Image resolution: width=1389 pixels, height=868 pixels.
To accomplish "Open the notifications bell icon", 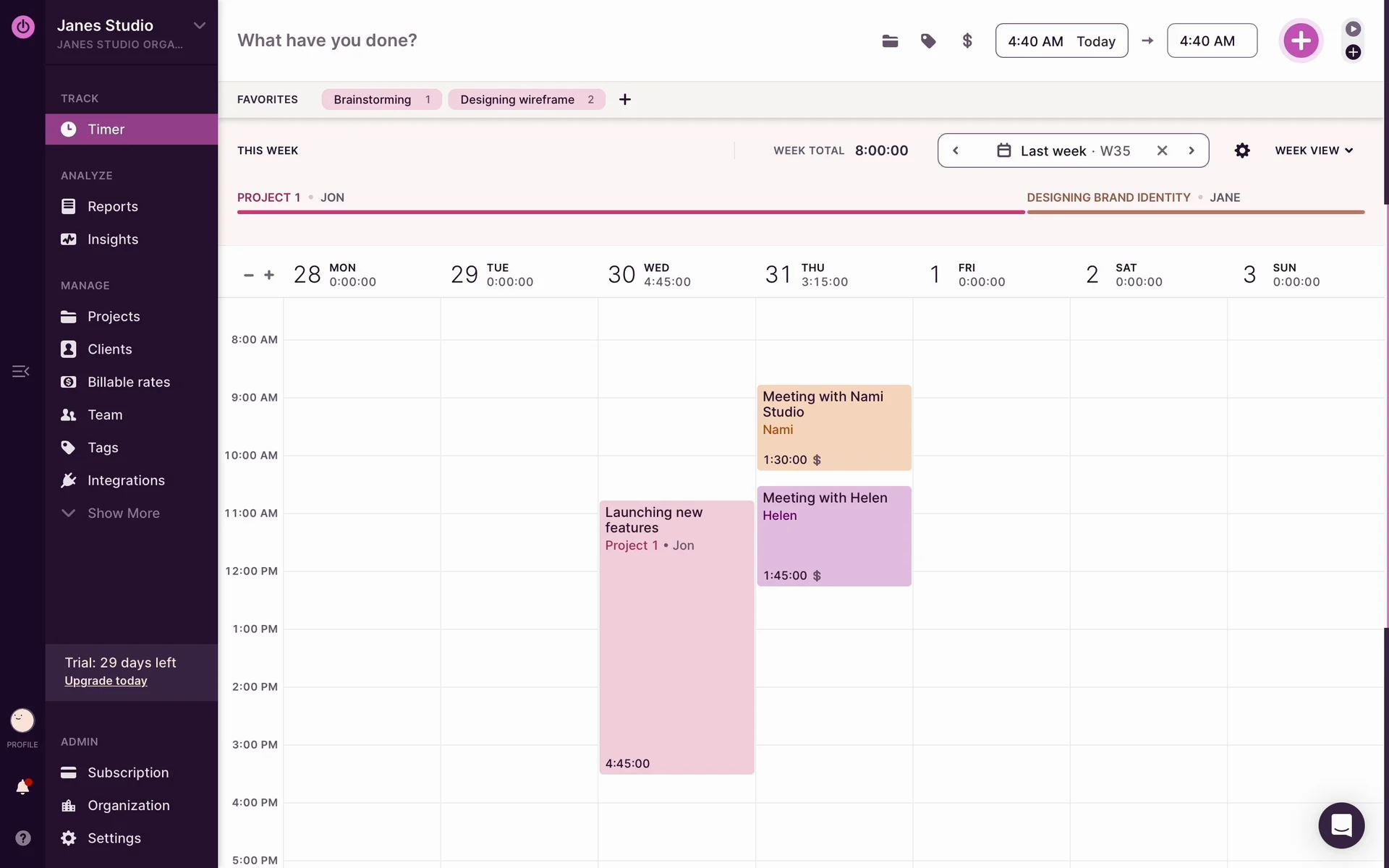I will [x=23, y=787].
